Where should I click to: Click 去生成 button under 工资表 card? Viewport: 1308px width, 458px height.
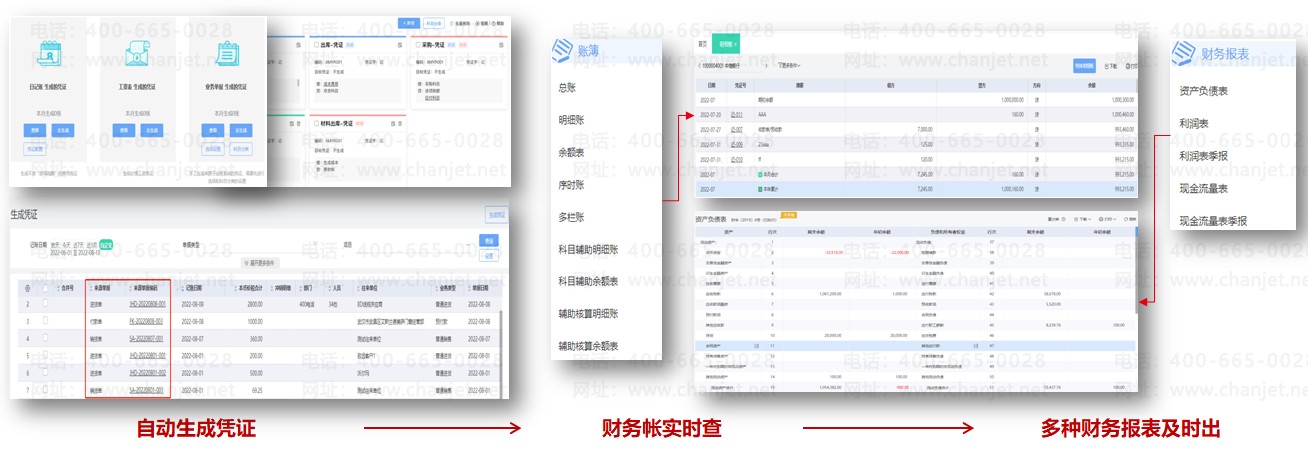(150, 130)
